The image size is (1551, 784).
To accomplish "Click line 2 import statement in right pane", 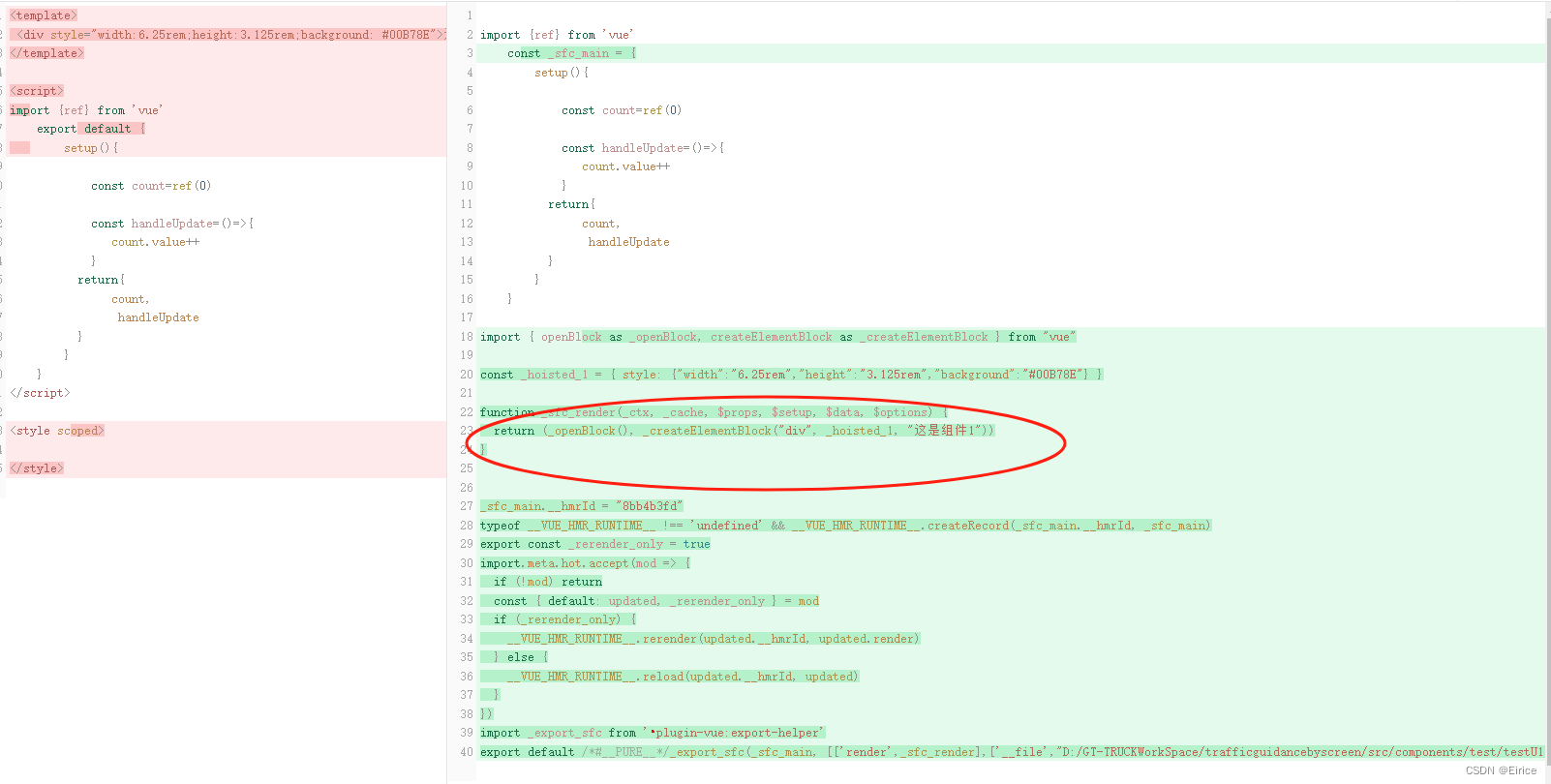I will click(557, 35).
